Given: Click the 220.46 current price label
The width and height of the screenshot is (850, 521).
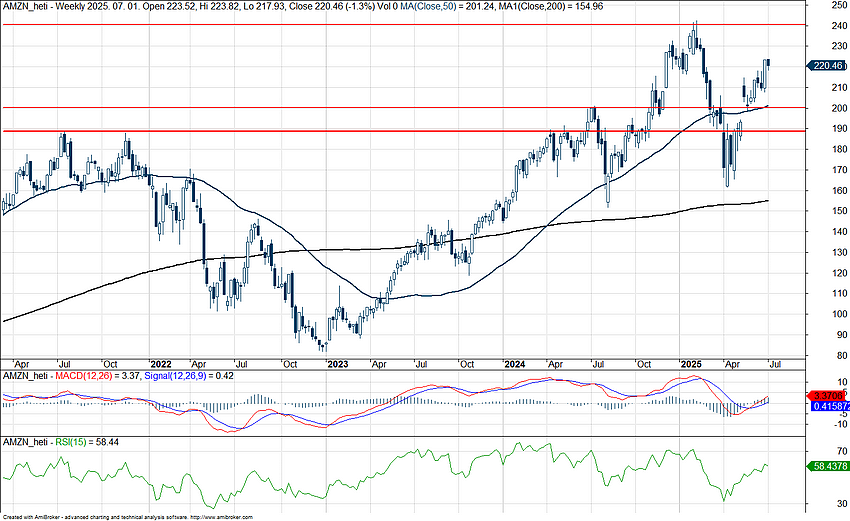Looking at the screenshot, I should (827, 66).
